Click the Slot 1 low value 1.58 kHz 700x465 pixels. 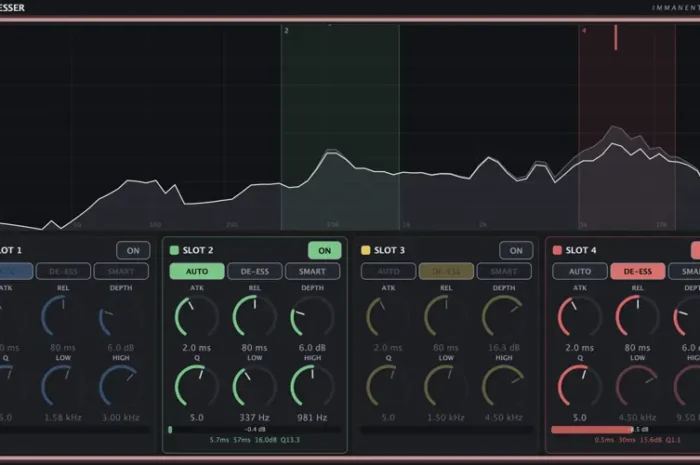coord(63,418)
